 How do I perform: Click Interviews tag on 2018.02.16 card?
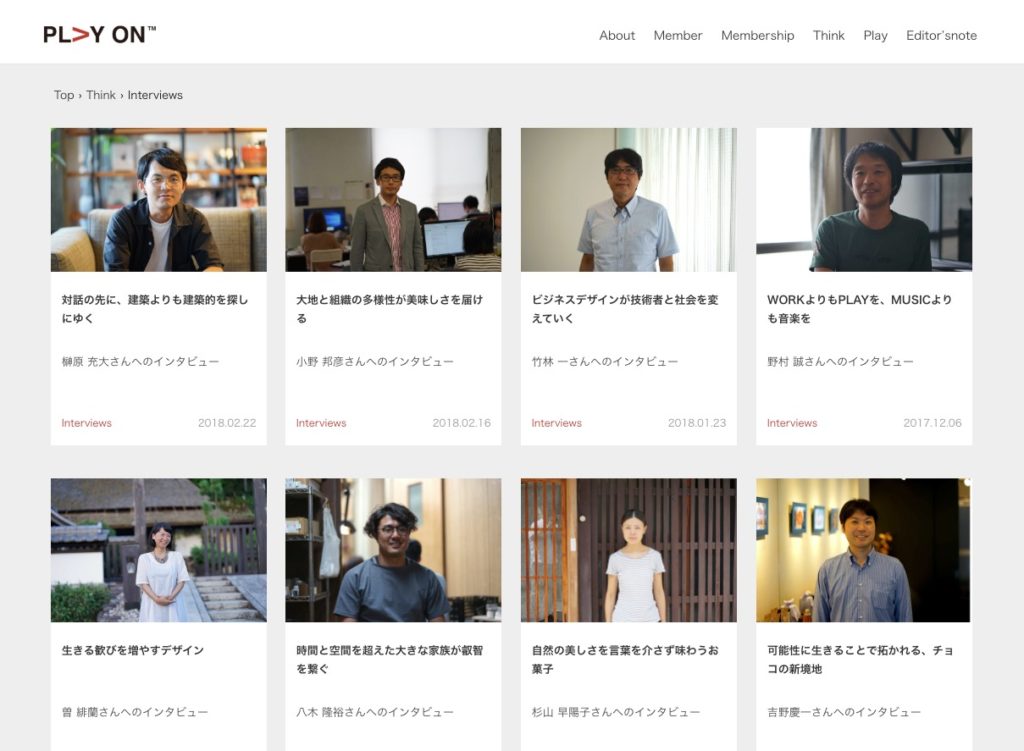[321, 423]
